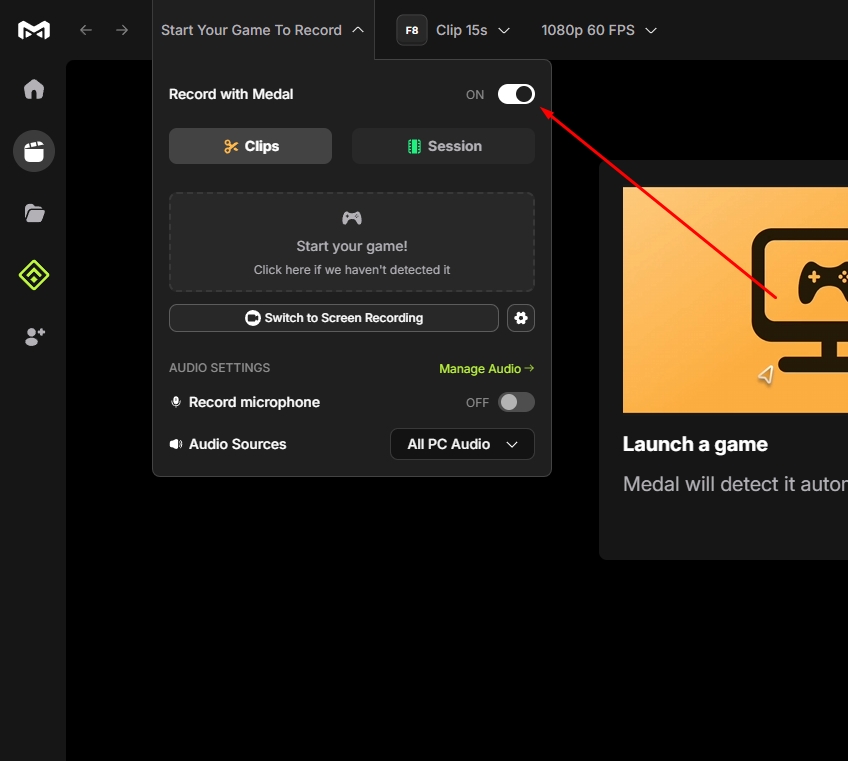Click the Medal logo icon
Screen dimensions: 848x761
coord(34,30)
